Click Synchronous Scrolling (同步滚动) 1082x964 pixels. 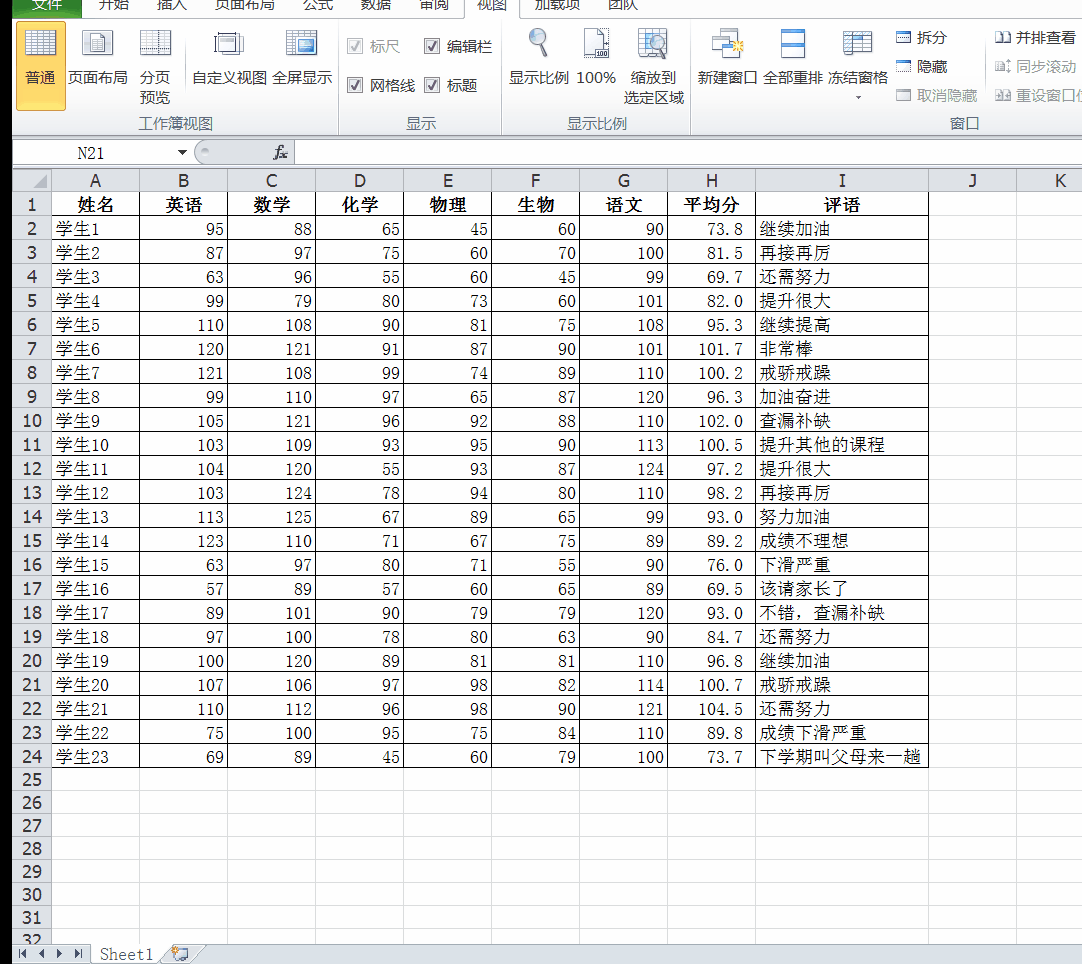1034,67
